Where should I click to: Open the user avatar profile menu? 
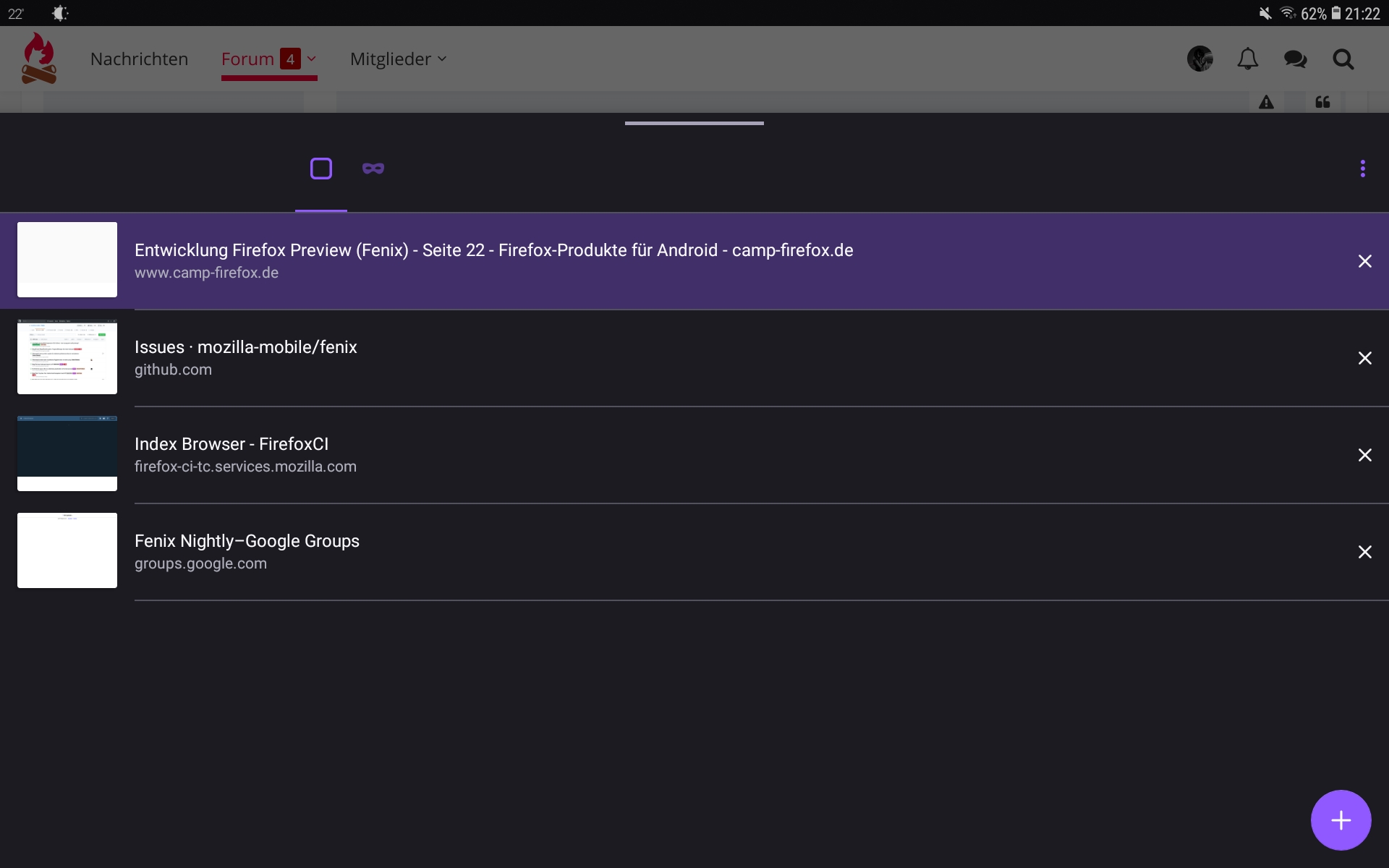click(x=1200, y=59)
